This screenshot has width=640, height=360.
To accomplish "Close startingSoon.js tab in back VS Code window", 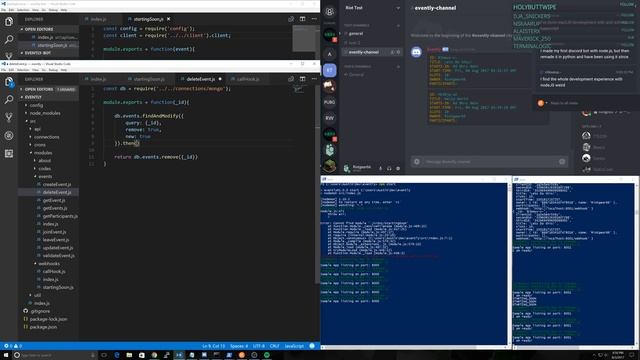I will click(169, 19).
